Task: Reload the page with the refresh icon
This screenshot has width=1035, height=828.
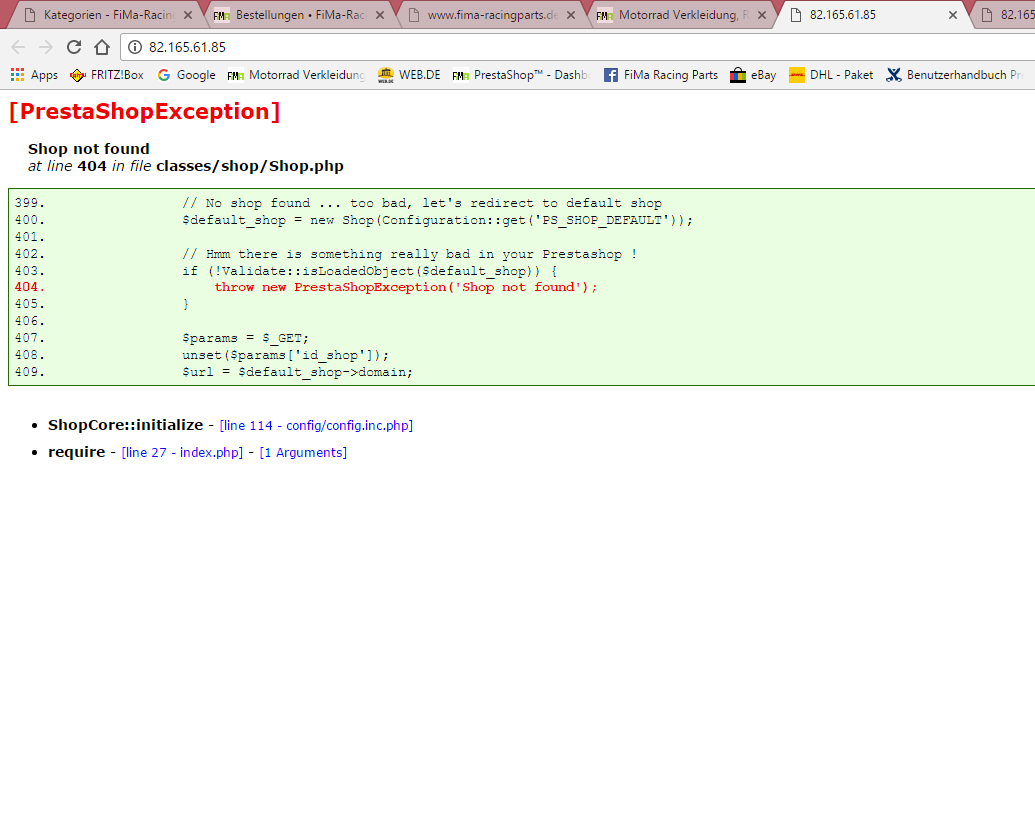Action: 74,47
